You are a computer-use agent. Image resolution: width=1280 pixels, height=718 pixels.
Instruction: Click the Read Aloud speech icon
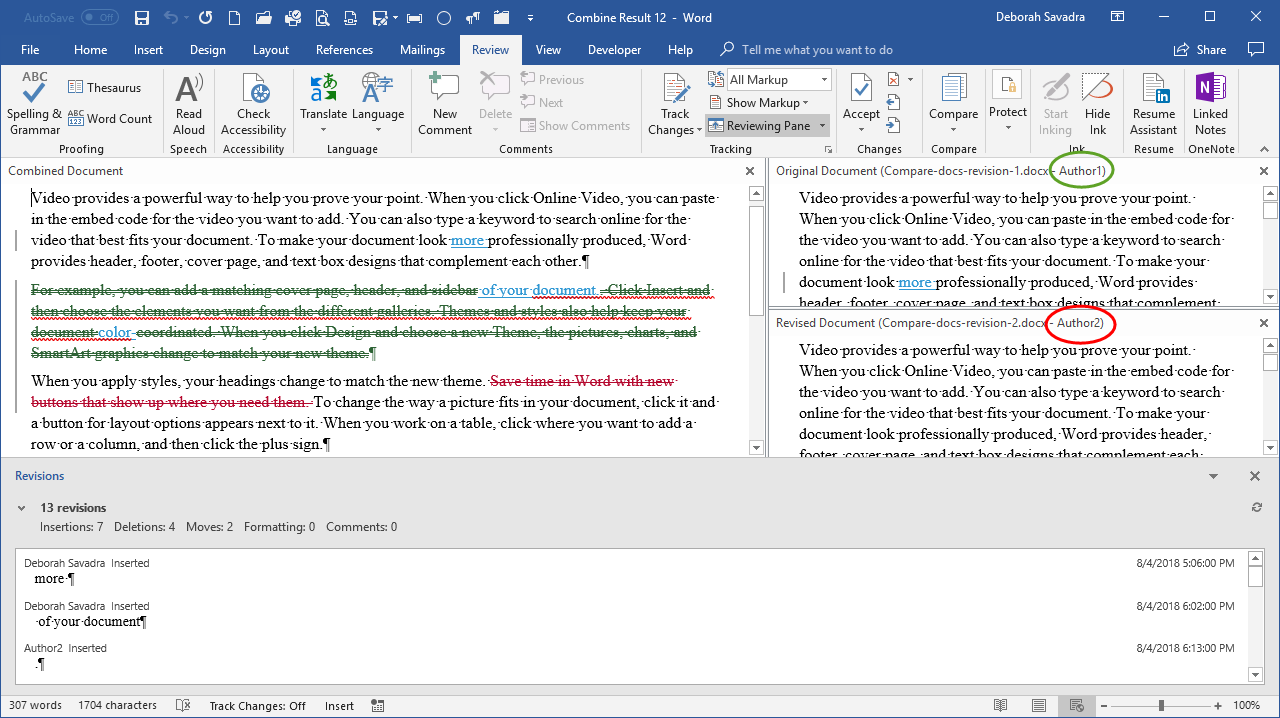click(x=189, y=104)
